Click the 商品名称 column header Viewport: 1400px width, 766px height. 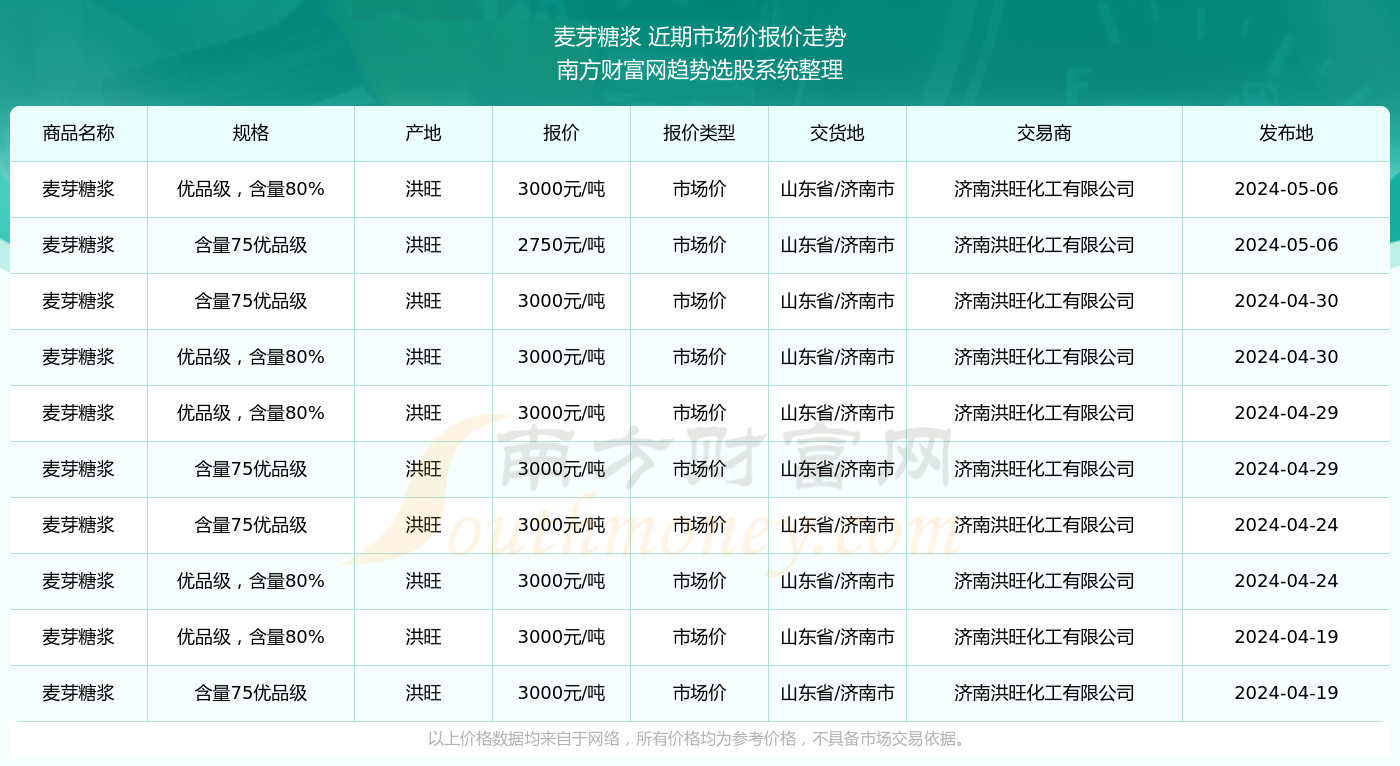(x=78, y=134)
